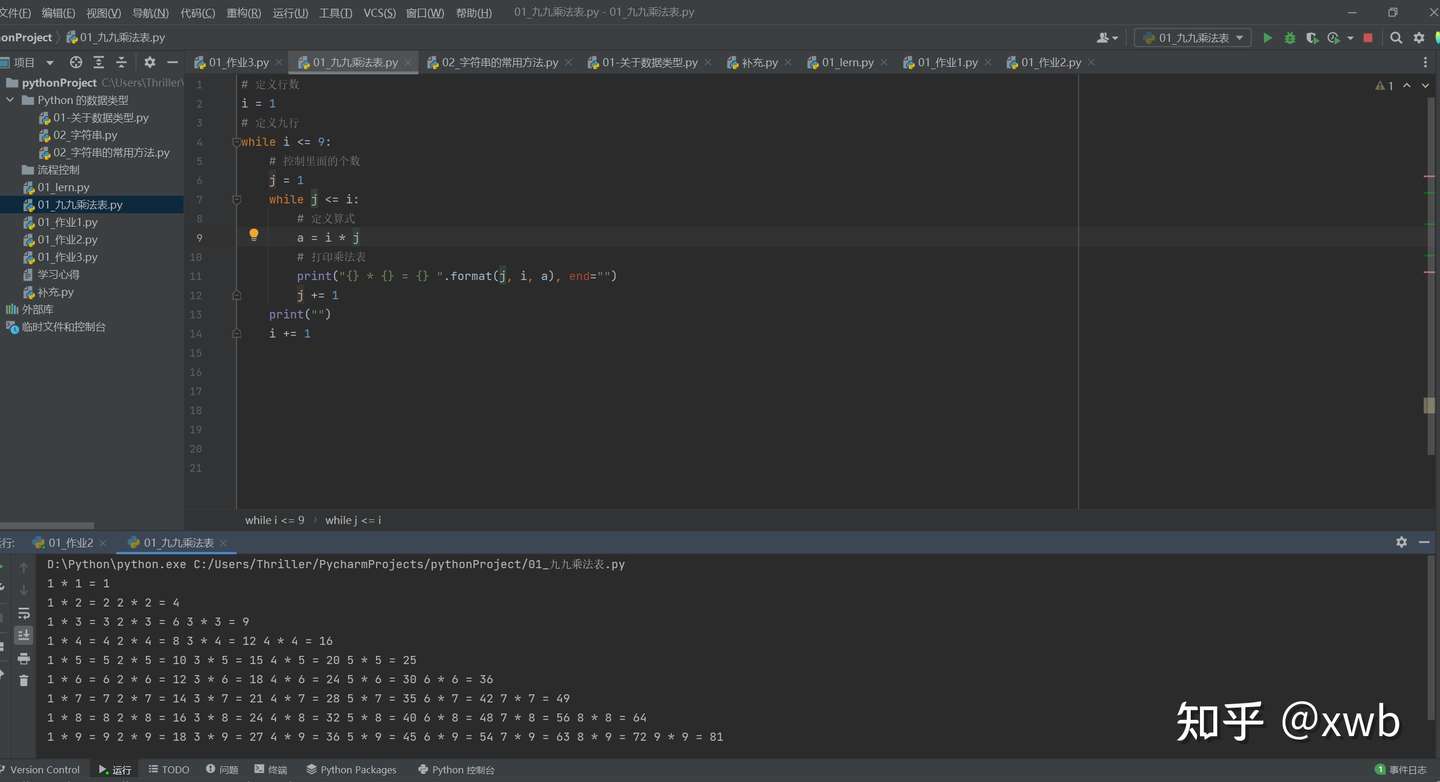Open the editor tabs more-options menu
Image resolution: width=1440 pixels, height=782 pixels.
(x=1427, y=62)
